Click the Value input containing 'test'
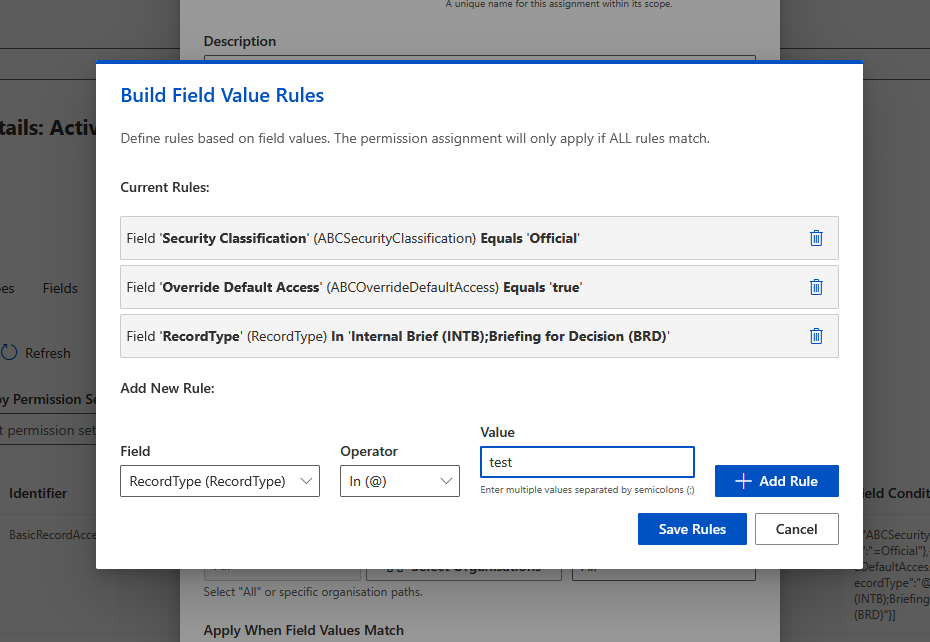The image size is (930, 642). [587, 462]
